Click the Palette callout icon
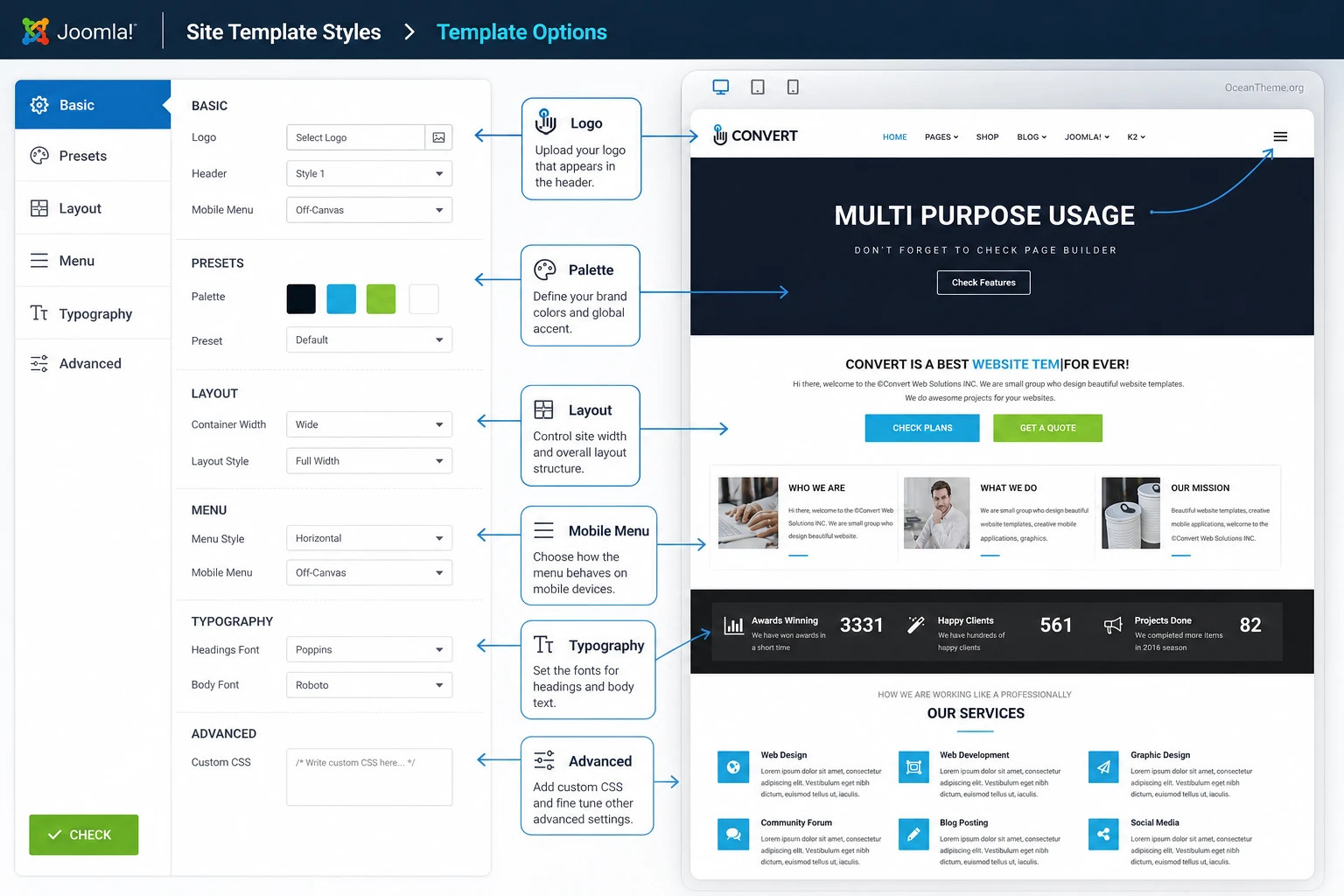Viewport: 1344px width, 896px height. (545, 269)
